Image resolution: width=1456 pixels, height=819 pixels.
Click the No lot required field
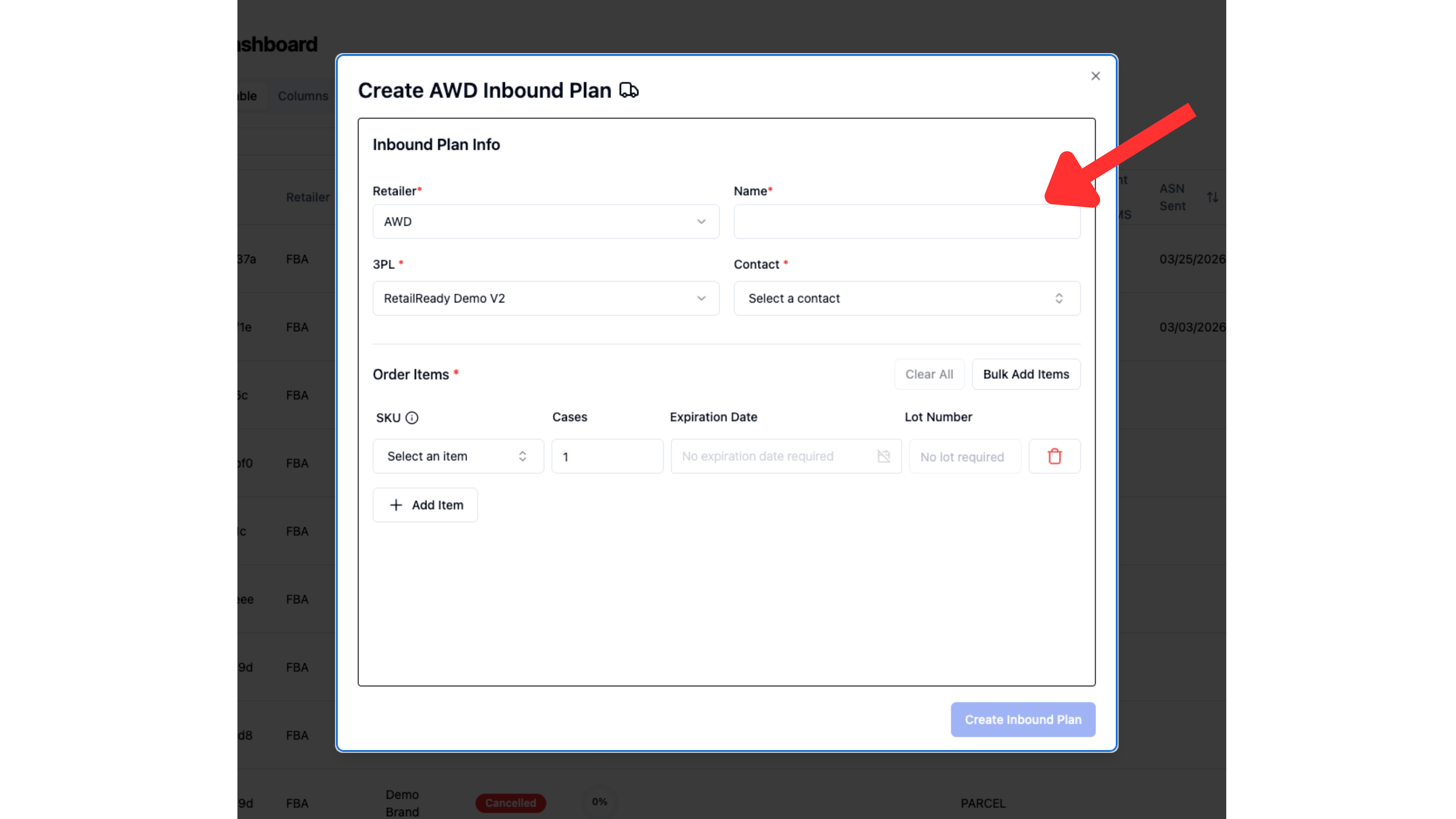pos(965,456)
